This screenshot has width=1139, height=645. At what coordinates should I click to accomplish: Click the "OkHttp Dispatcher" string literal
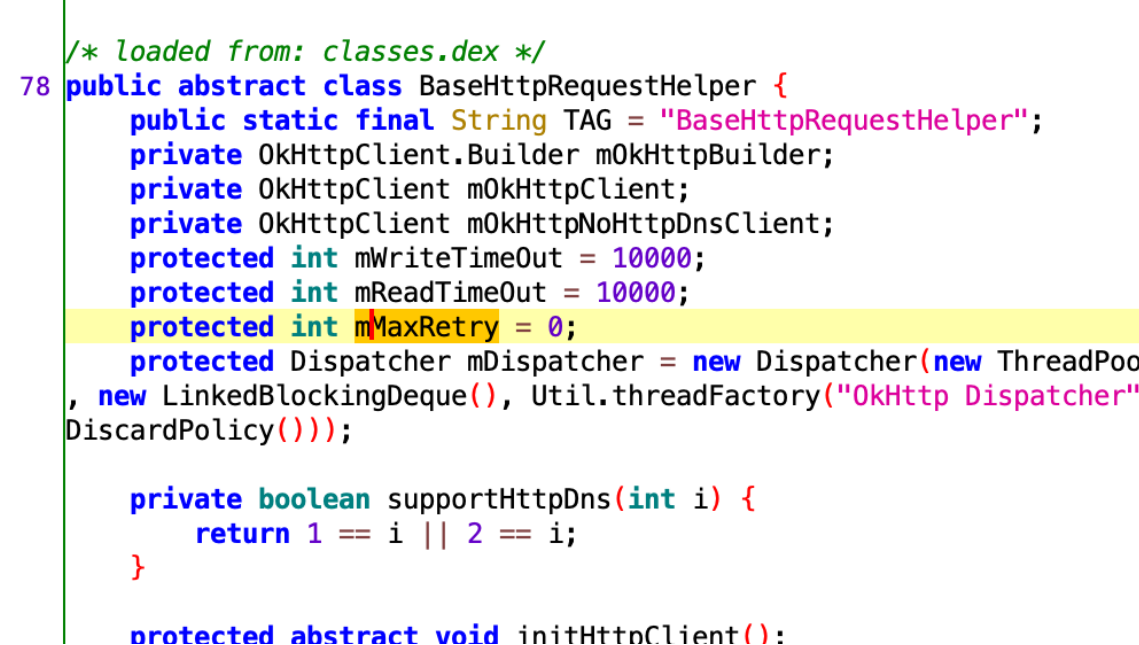(987, 397)
